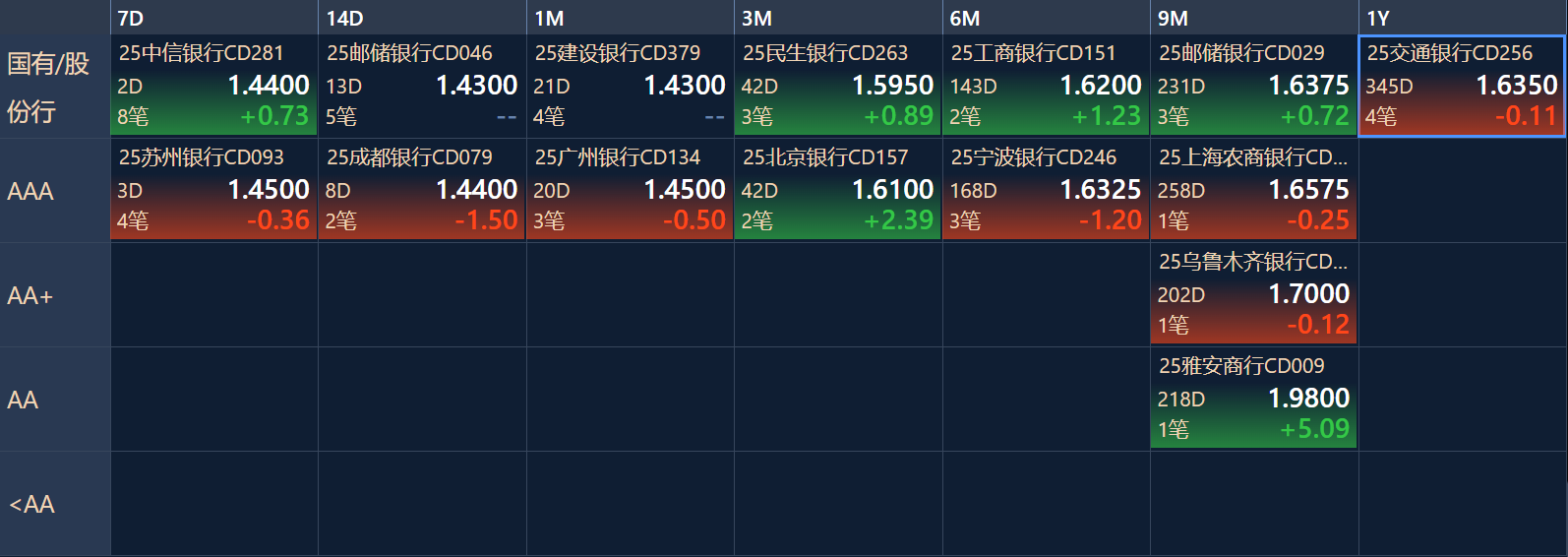1568x557 pixels.
Task: Select the 1M tenor column header
Action: (630, 18)
